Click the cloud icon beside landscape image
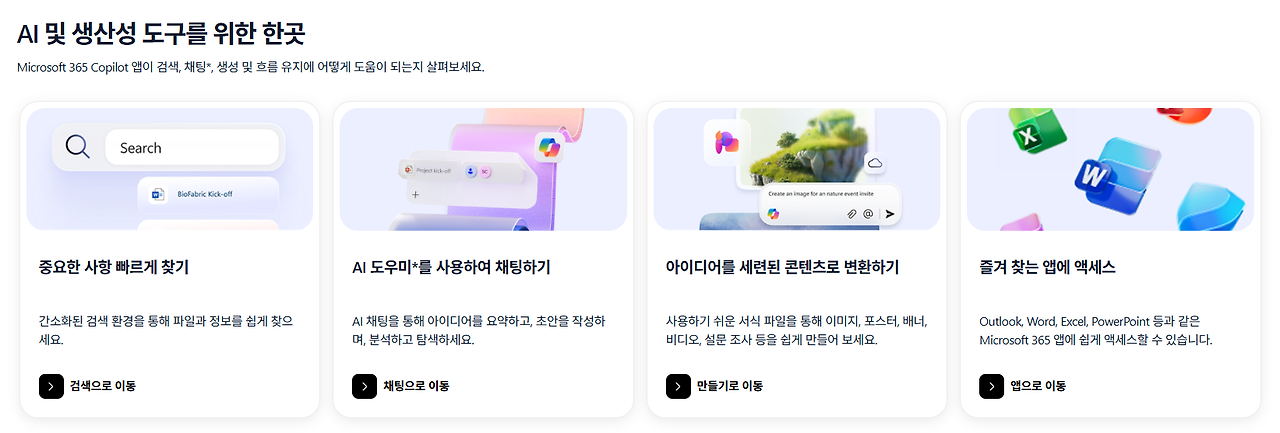This screenshot has width=1280, height=433. point(876,163)
